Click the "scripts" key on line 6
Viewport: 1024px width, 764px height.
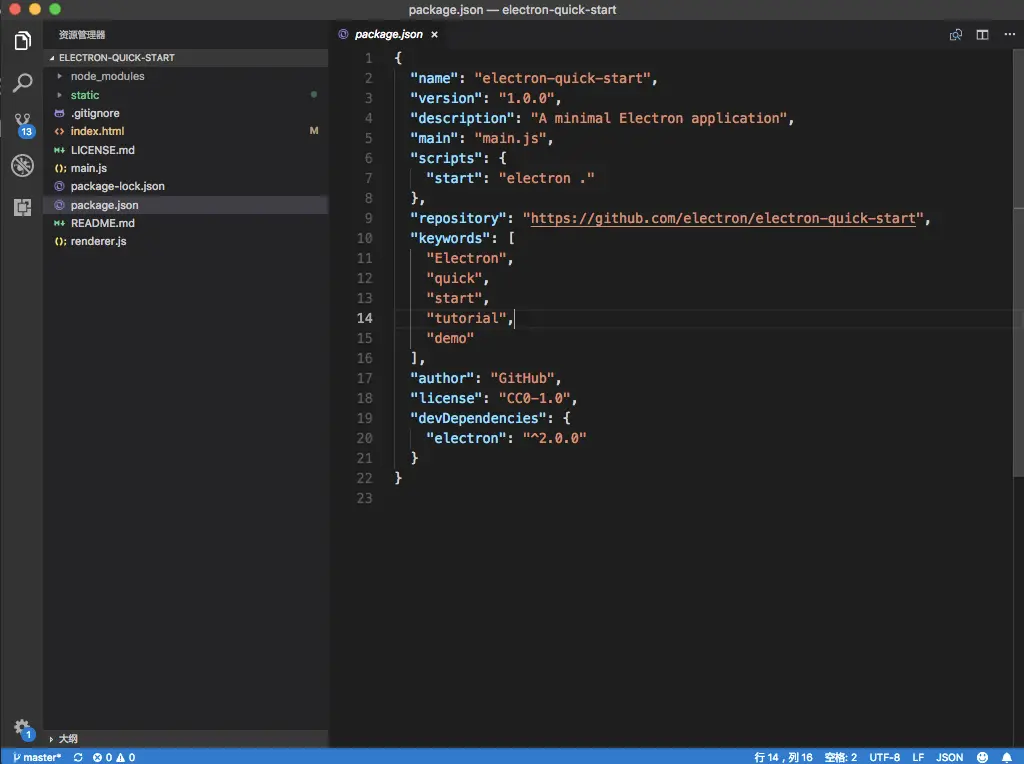pos(446,159)
